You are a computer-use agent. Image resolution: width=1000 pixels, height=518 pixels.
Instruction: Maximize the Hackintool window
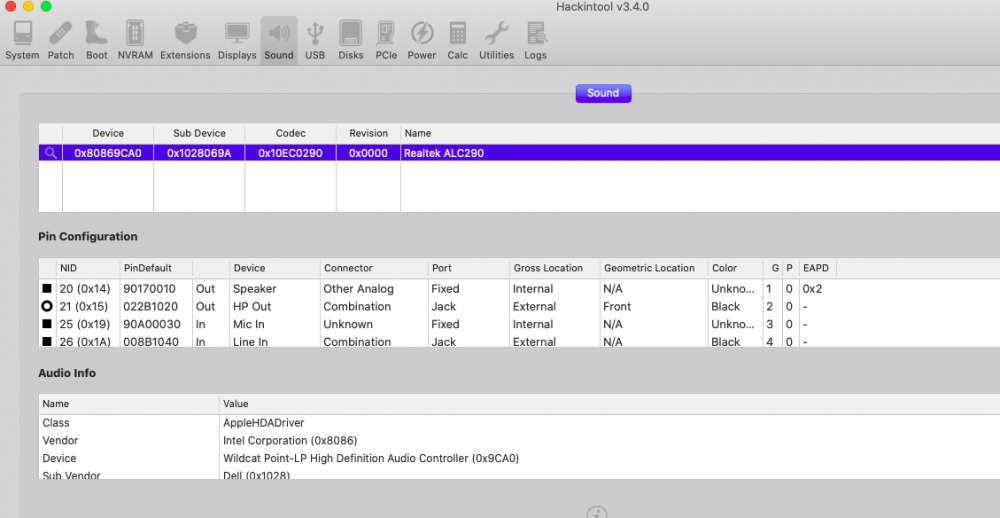pos(46,6)
